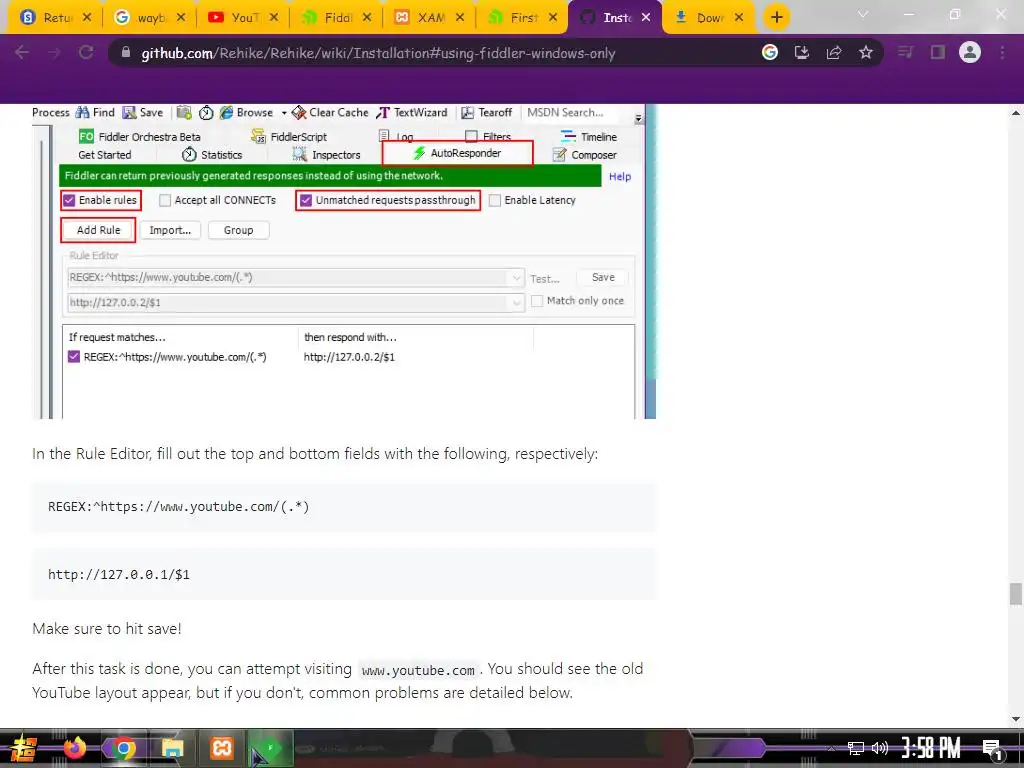Image resolution: width=1024 pixels, height=768 pixels.
Task: Click Group button in Fiddler image
Action: [x=238, y=230]
